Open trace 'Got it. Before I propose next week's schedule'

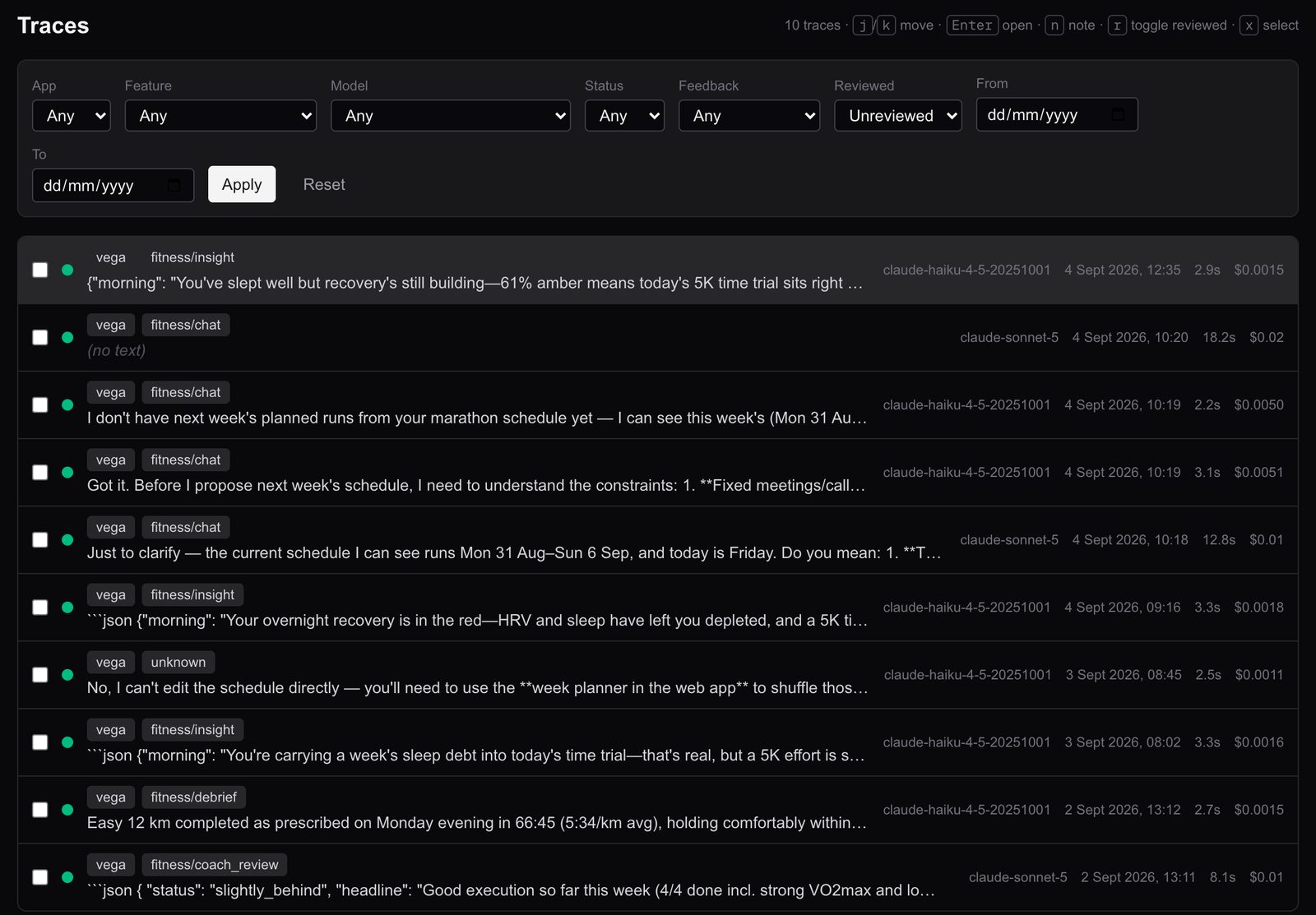click(476, 485)
